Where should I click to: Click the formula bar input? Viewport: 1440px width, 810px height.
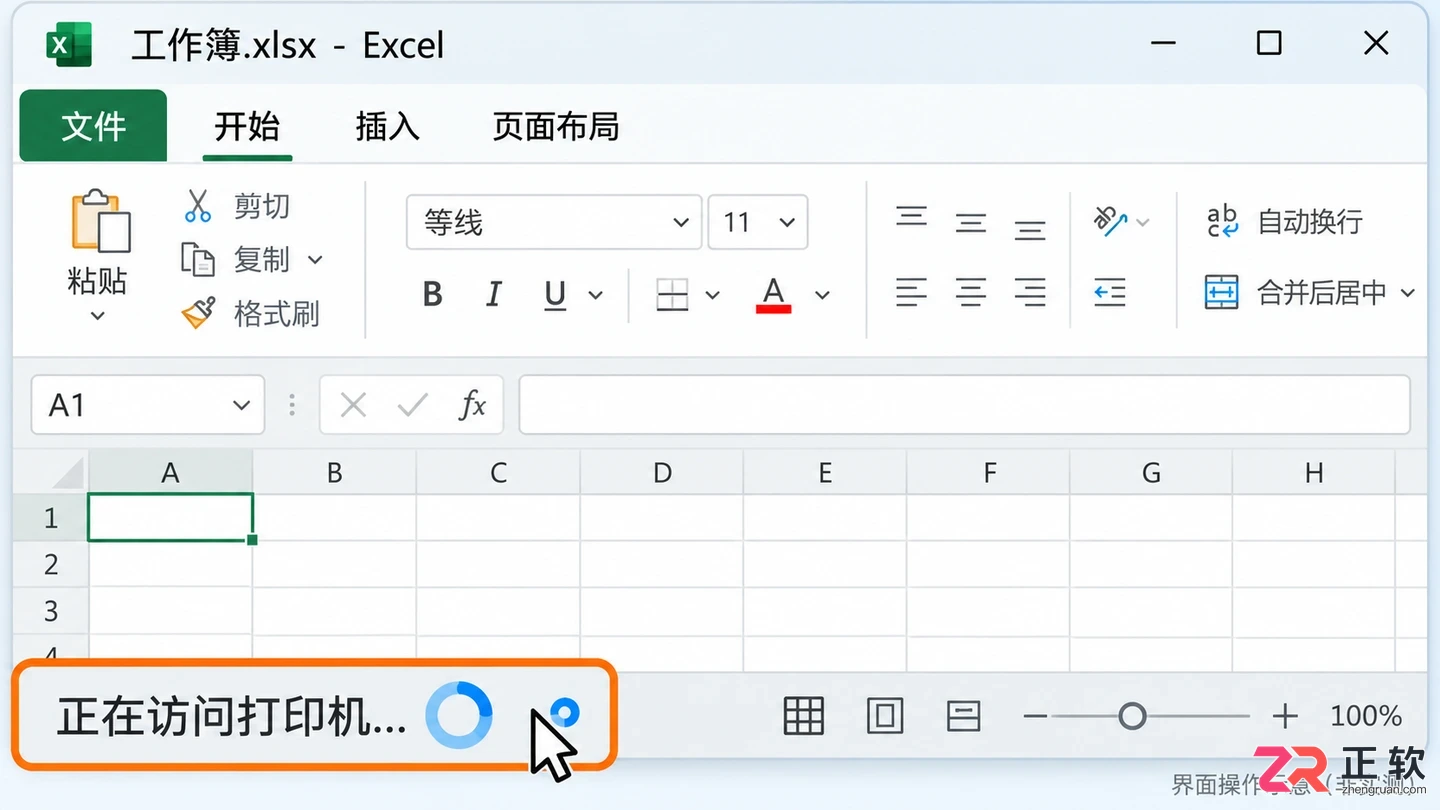pos(964,405)
